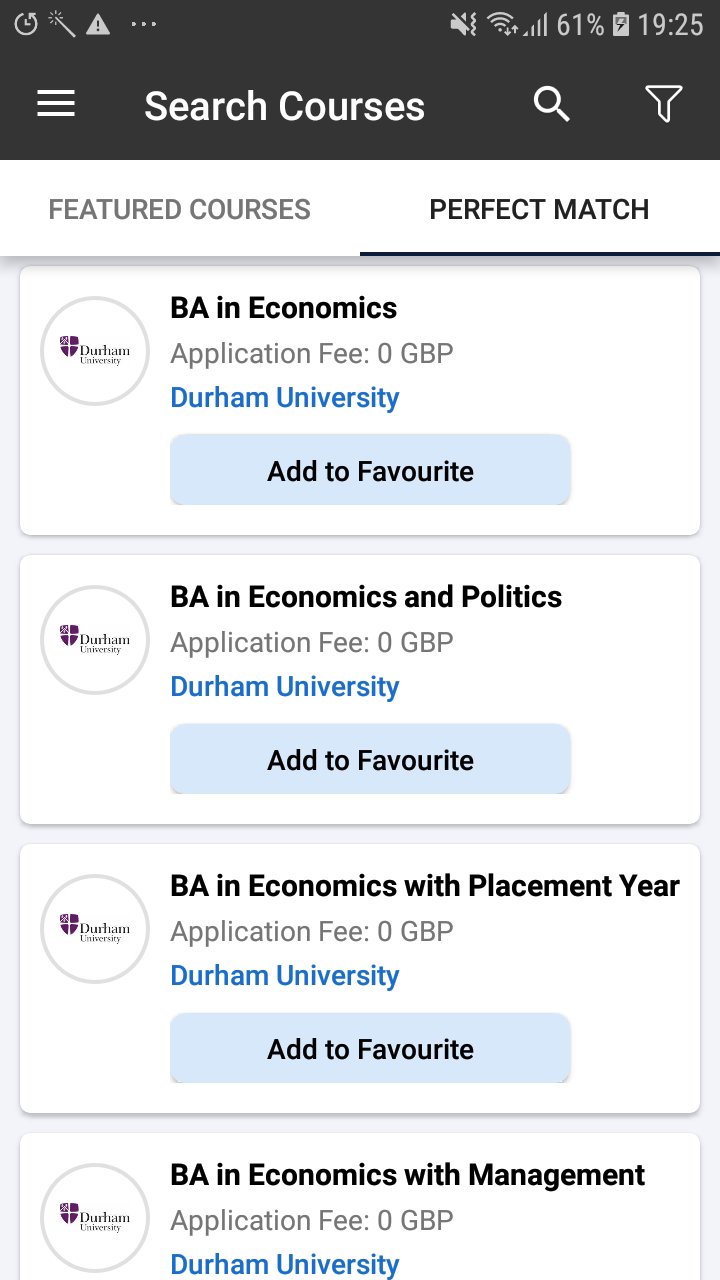The width and height of the screenshot is (720, 1280).
Task: Add BA in Economics to favourites
Action: point(370,470)
